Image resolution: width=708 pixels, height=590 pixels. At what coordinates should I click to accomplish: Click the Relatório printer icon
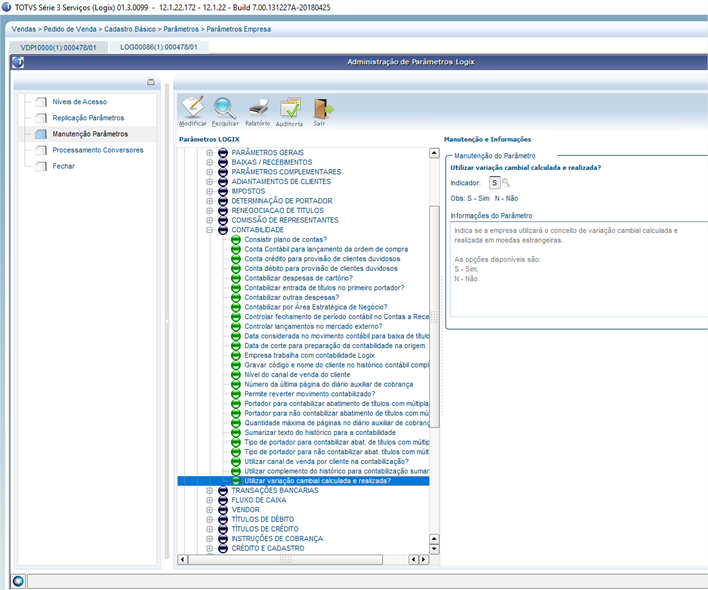click(x=258, y=107)
